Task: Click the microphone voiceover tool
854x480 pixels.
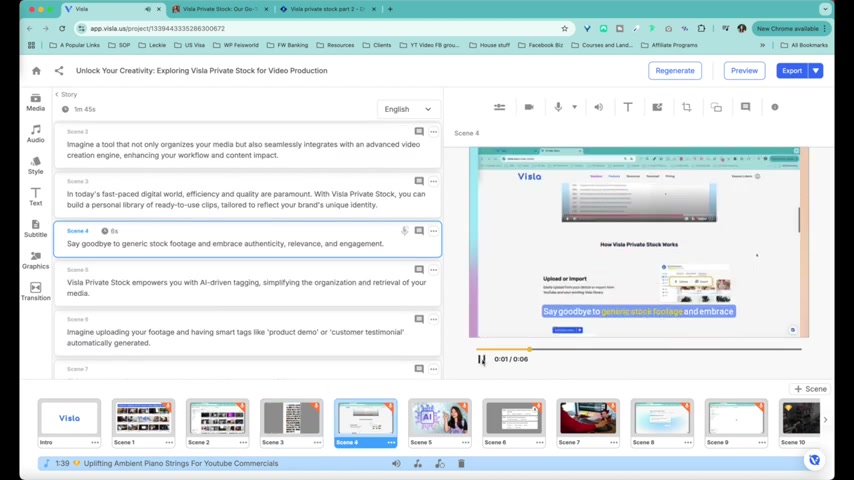Action: pos(558,107)
